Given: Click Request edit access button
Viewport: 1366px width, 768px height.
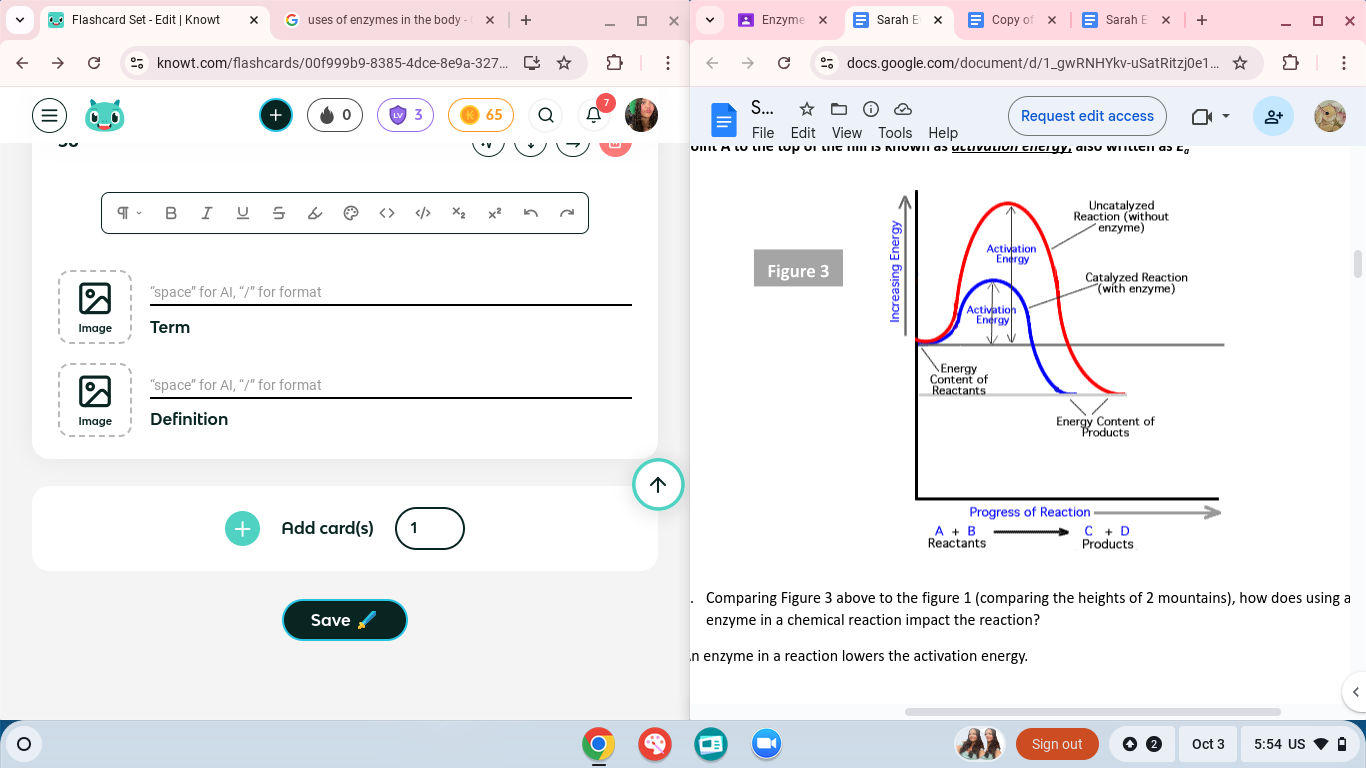Looking at the screenshot, I should [1087, 116].
